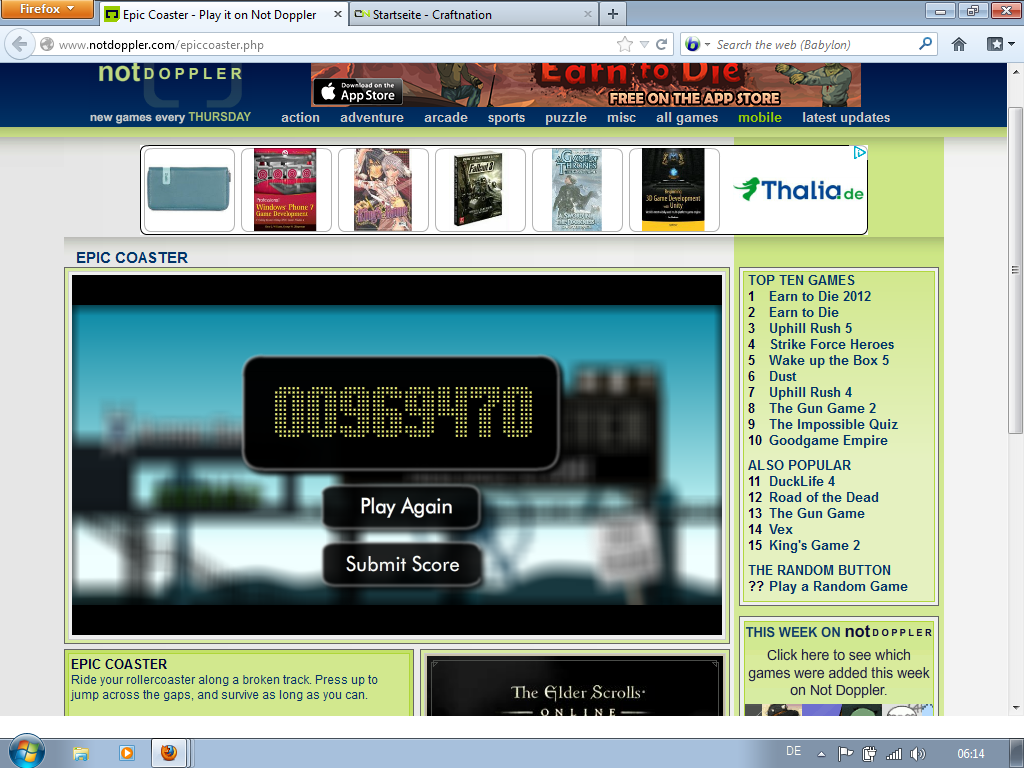This screenshot has height=768, width=1024.
Task: Click the DE language indicator
Action: pyautogui.click(x=793, y=751)
